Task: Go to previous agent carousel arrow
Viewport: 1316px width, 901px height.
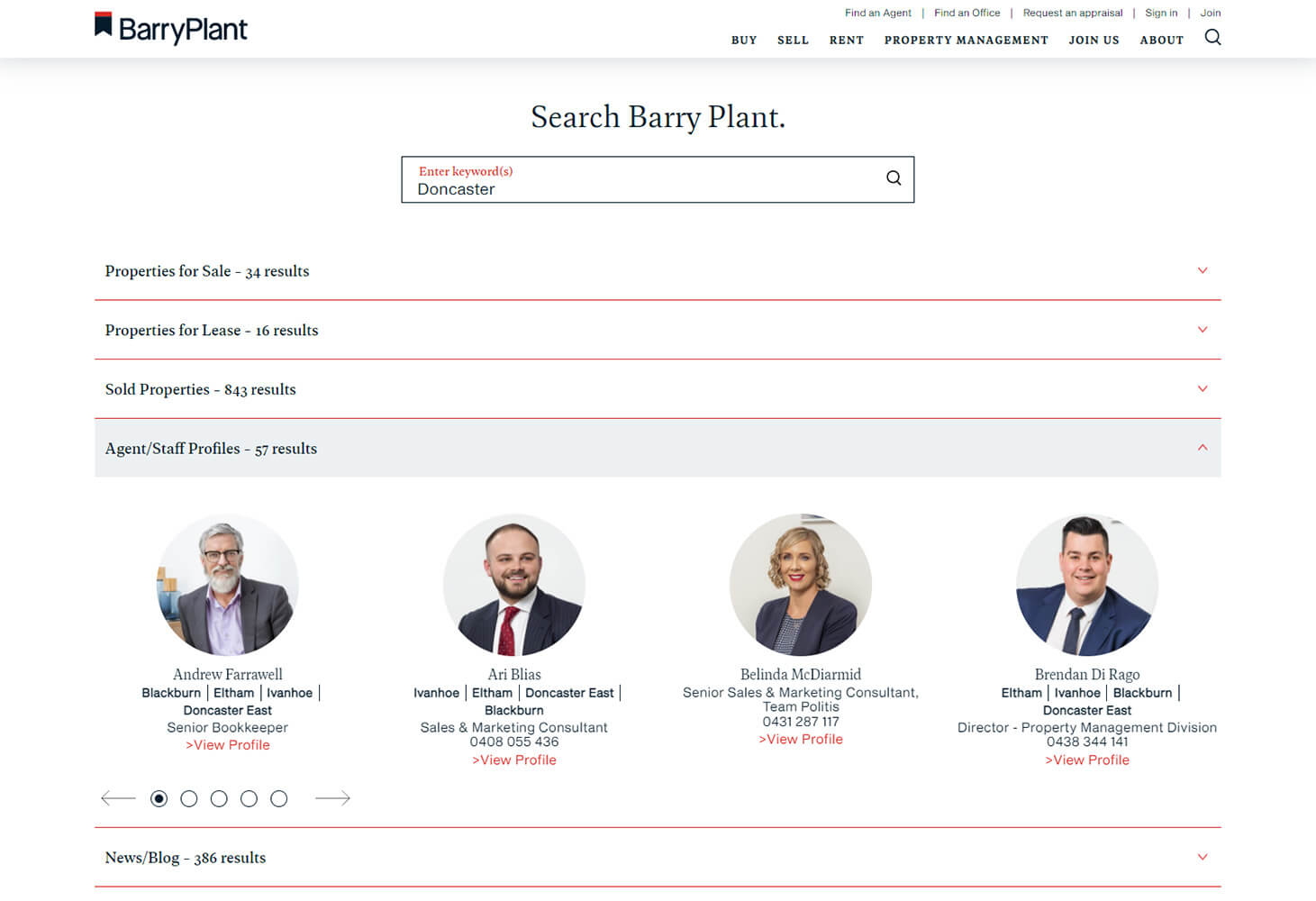Action: [x=118, y=798]
